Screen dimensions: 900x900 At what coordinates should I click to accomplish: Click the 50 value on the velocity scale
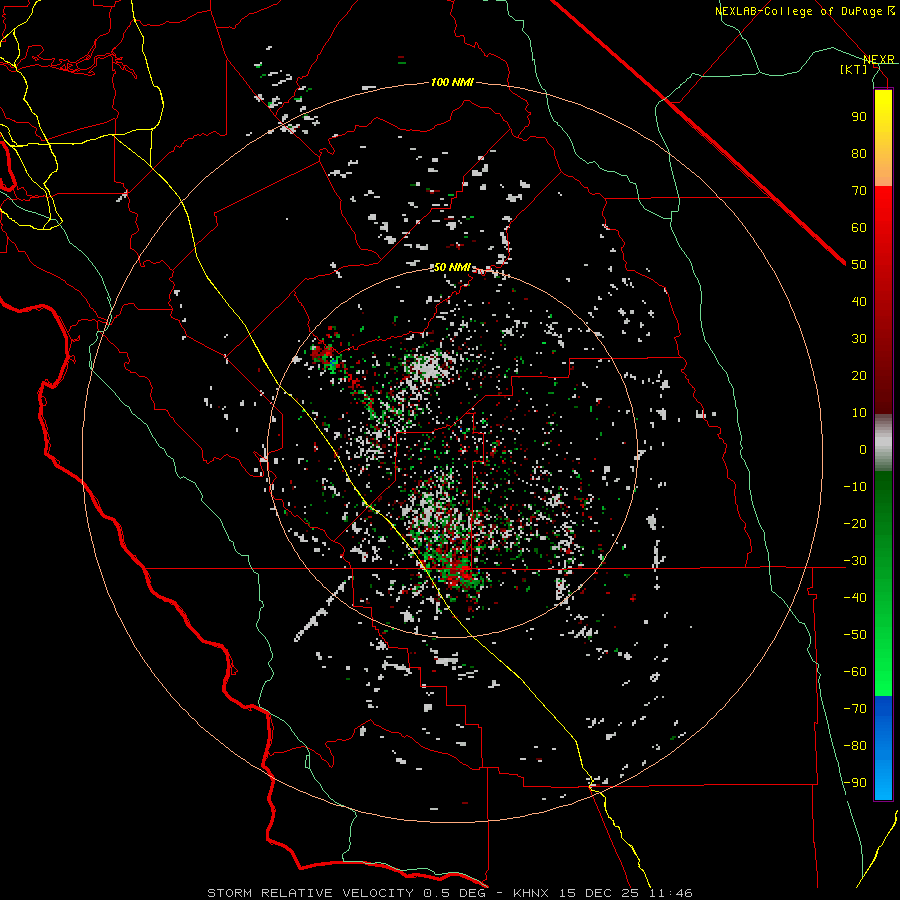click(x=859, y=265)
